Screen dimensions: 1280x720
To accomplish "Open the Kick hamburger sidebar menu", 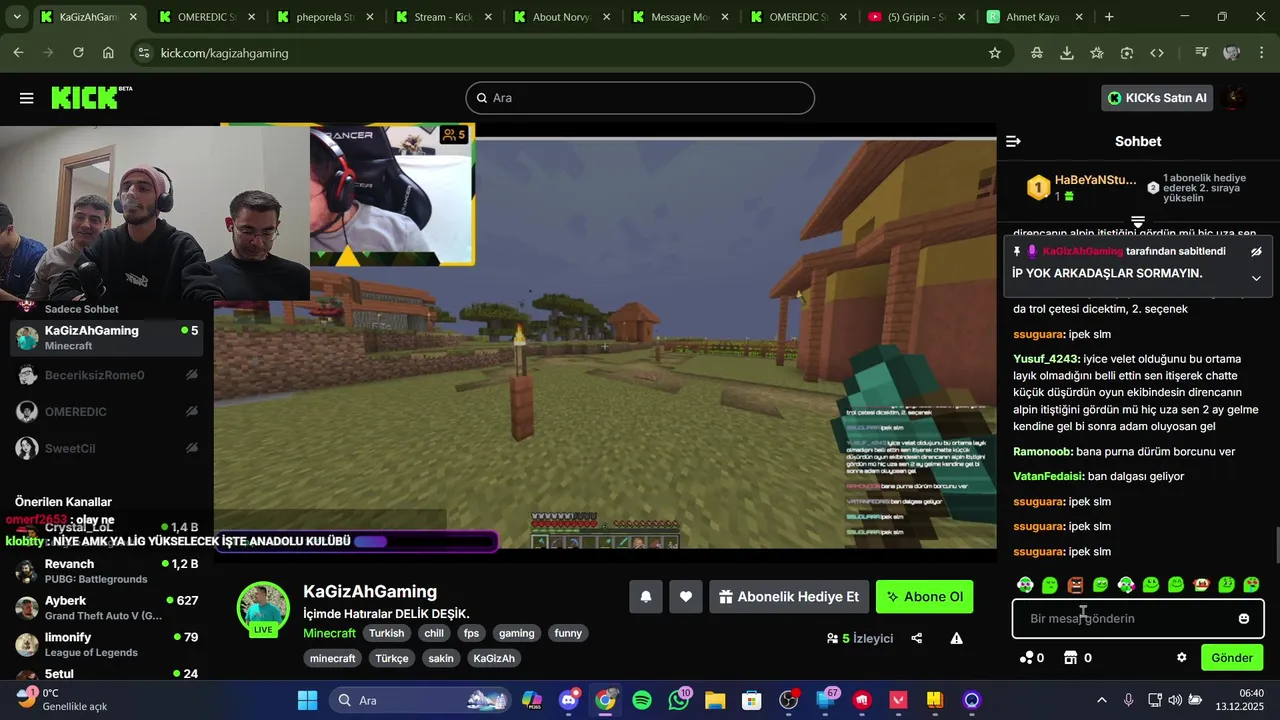I will pos(27,98).
